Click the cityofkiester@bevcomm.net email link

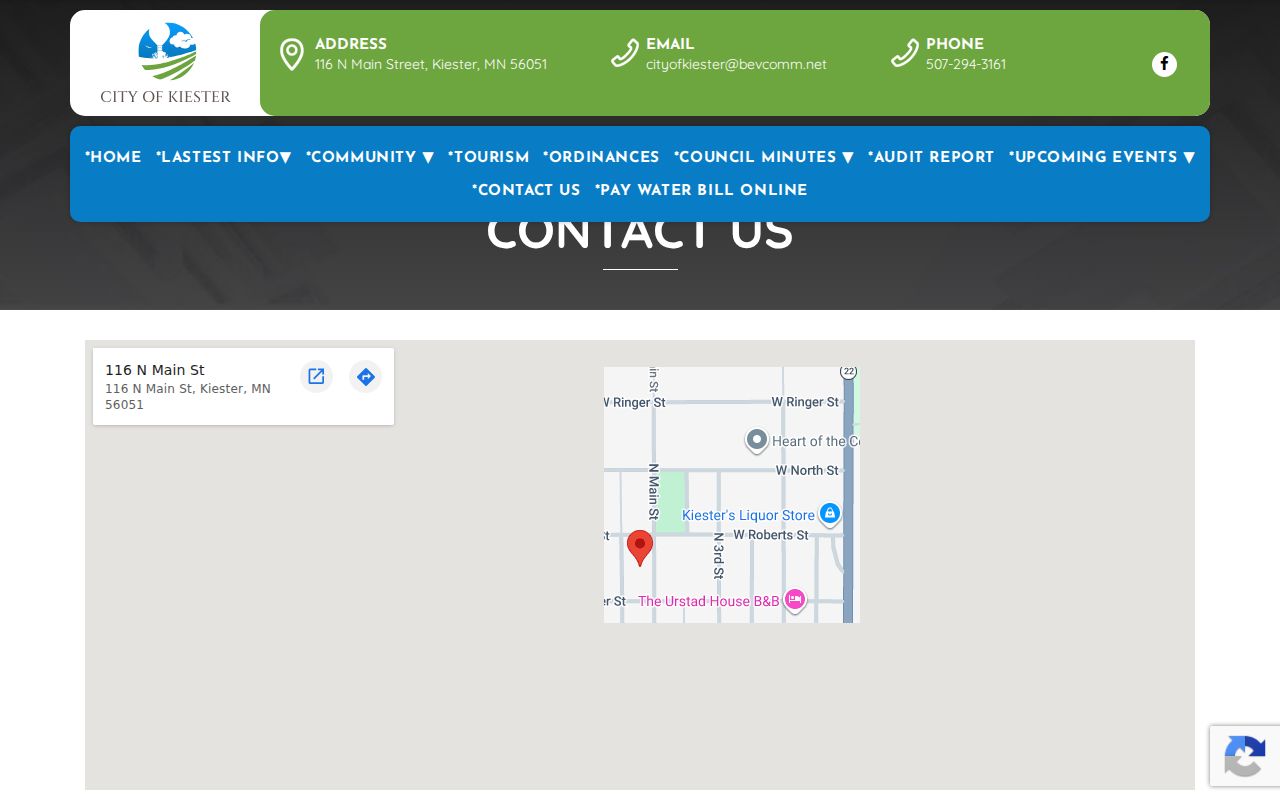(x=736, y=64)
